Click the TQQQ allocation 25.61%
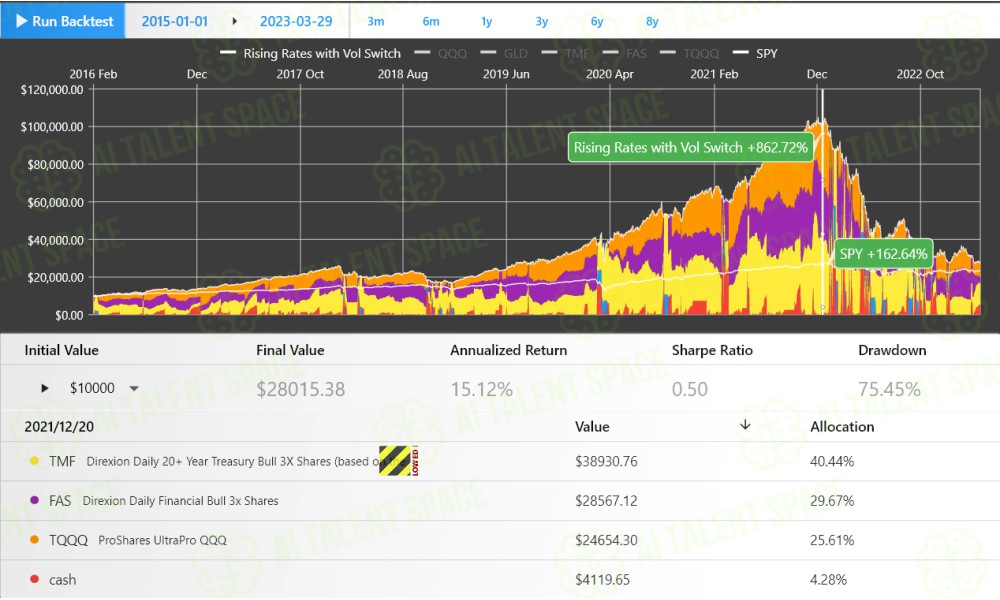The image size is (1000, 600). [832, 540]
